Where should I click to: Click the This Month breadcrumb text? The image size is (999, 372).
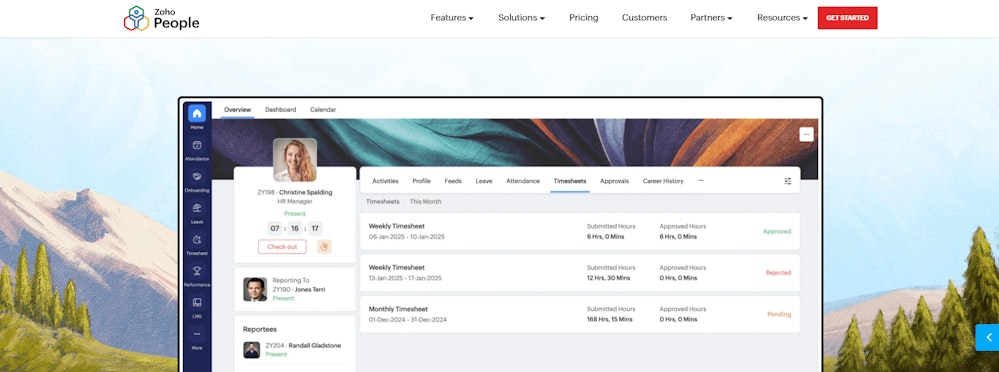425,201
